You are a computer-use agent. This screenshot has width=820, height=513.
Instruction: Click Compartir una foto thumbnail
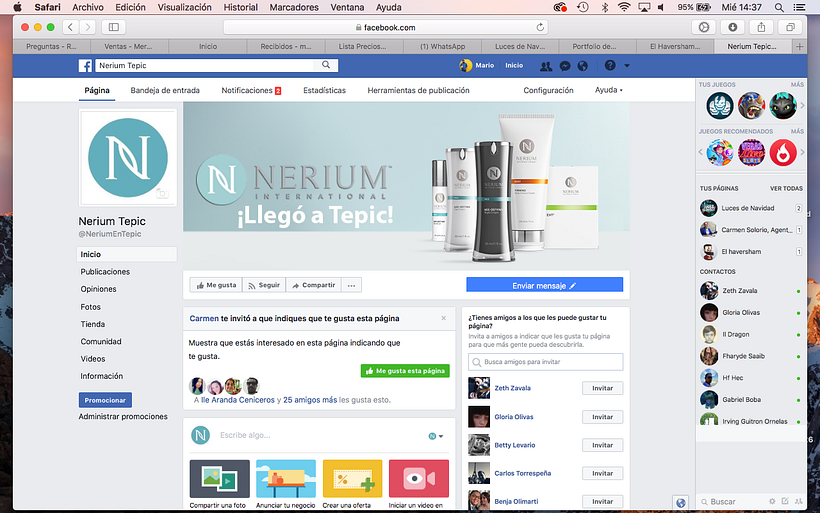pos(220,478)
